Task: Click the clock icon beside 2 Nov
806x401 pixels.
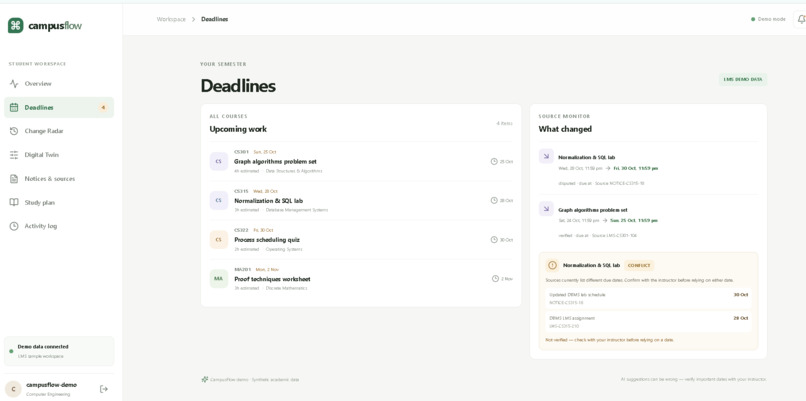Action: [x=495, y=279]
